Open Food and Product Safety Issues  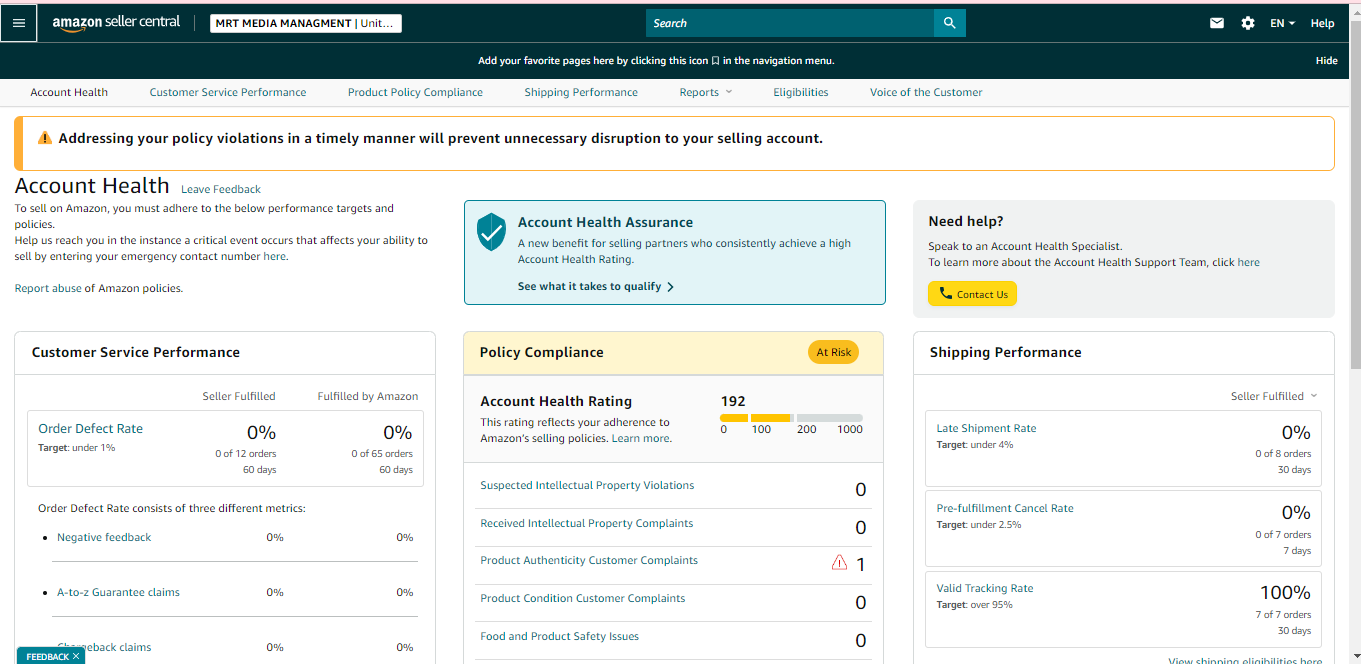coord(559,636)
